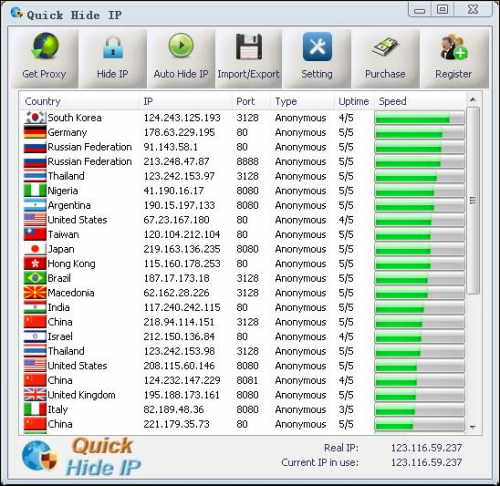Click the United Kingdom flag icon
Screen dimensions: 500x486
pos(35,395)
